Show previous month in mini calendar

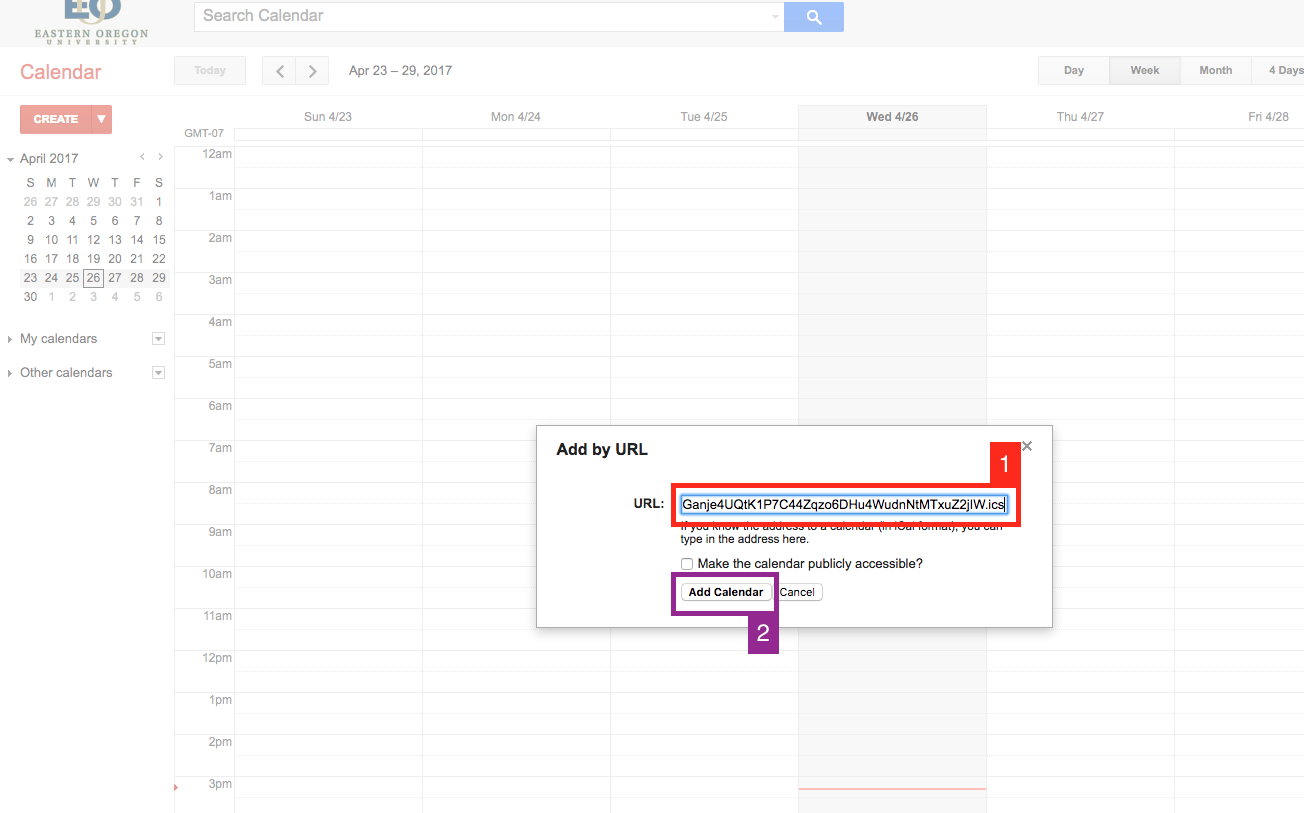pos(142,157)
